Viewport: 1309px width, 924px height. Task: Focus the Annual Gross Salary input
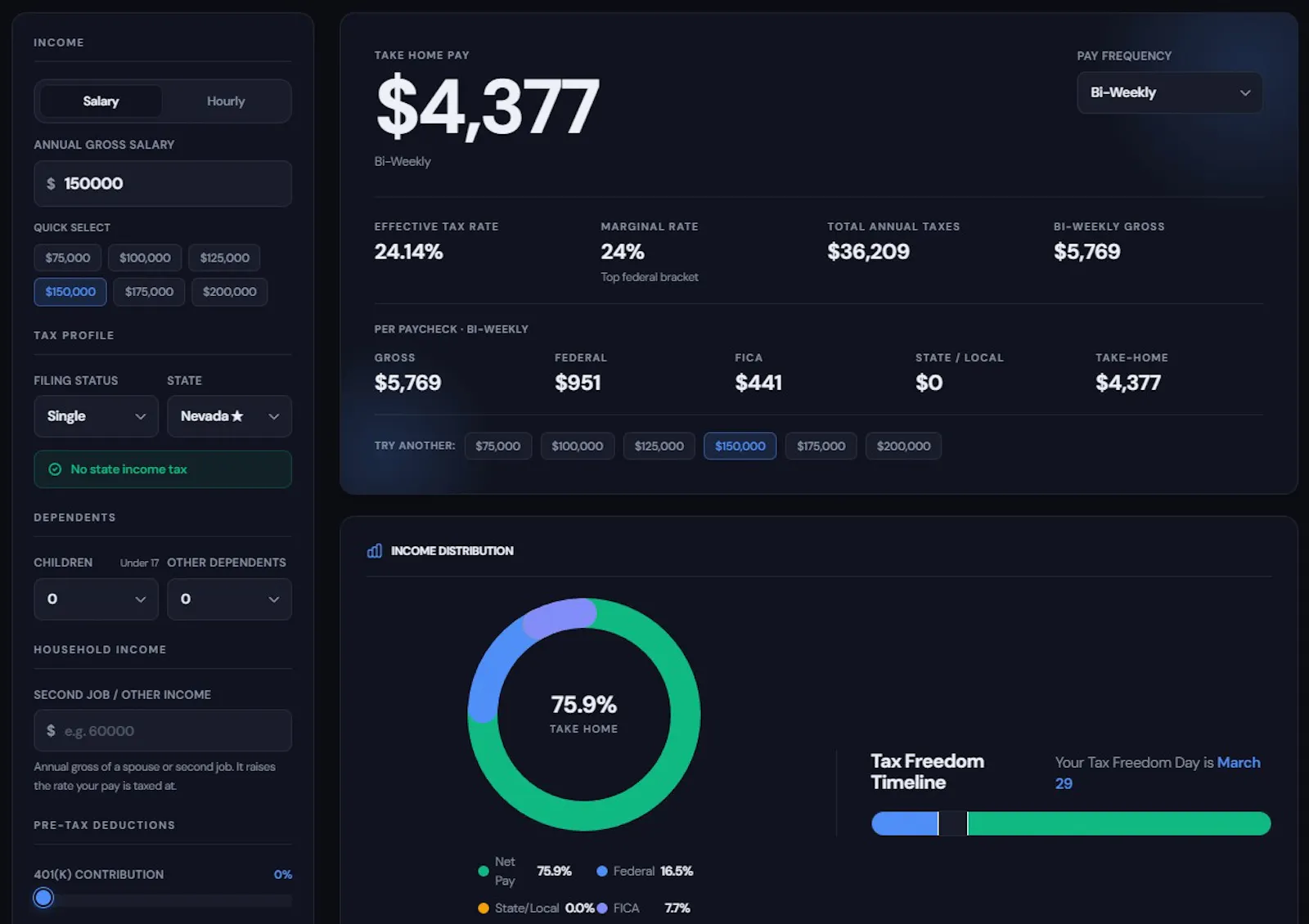(x=163, y=184)
